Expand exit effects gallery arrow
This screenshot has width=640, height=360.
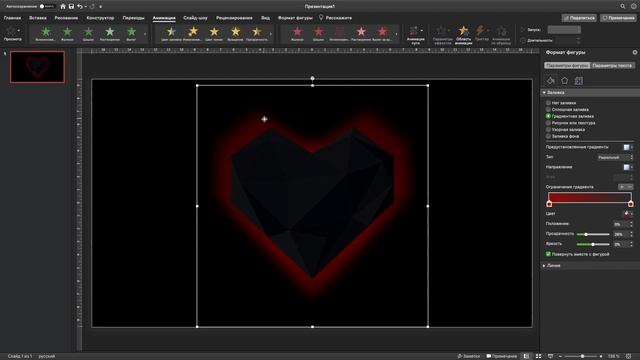(x=396, y=34)
